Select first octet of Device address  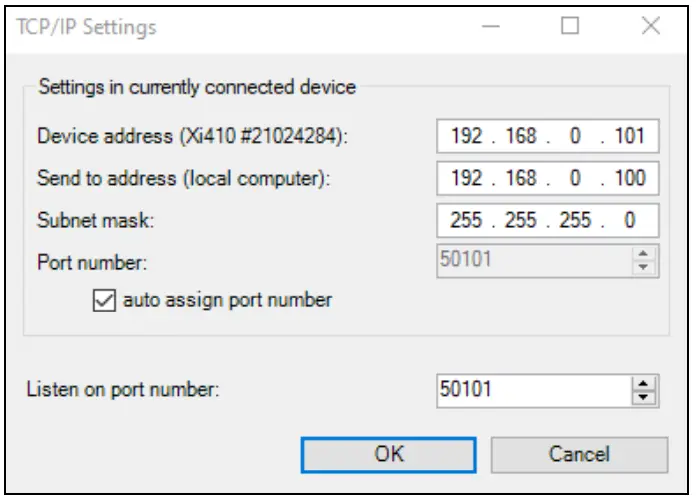pyautogui.click(x=467, y=136)
